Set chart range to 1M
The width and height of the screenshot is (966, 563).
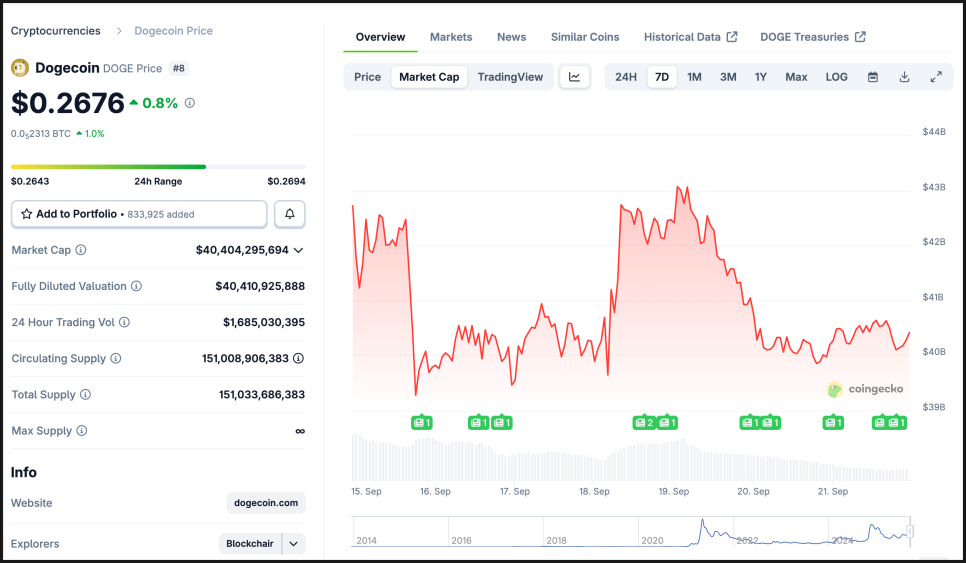tap(694, 77)
